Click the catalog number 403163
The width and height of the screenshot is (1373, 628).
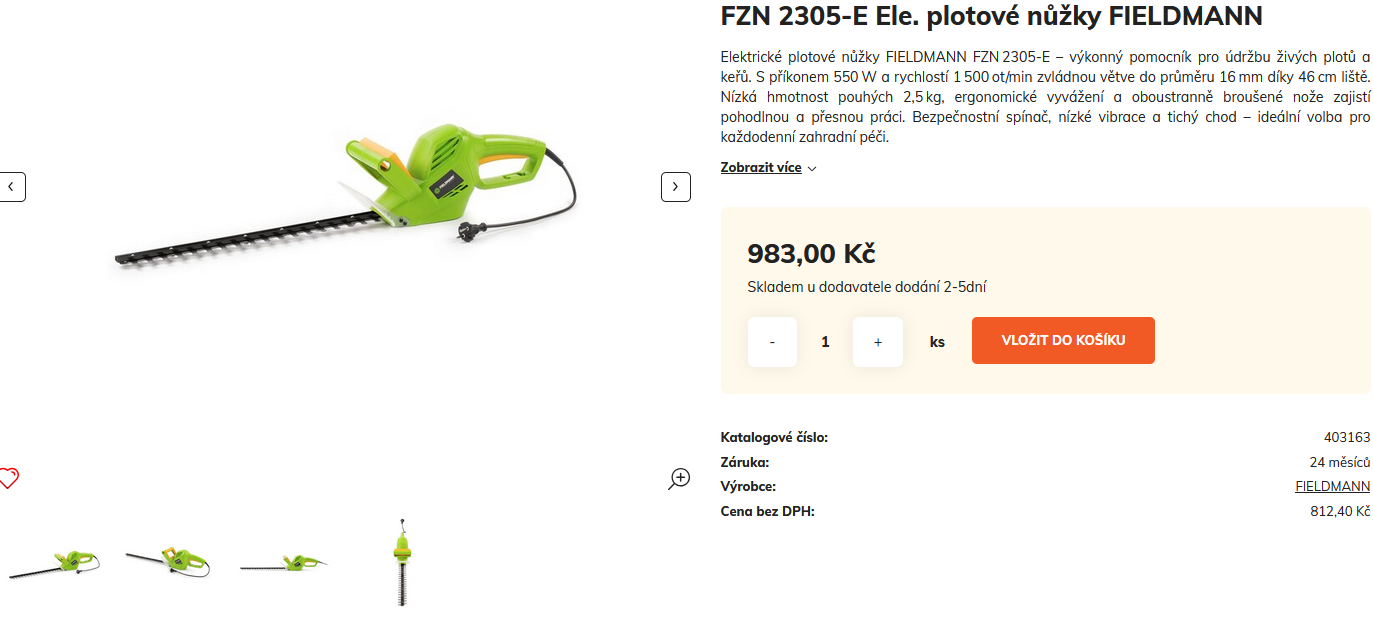pyautogui.click(x=1346, y=437)
